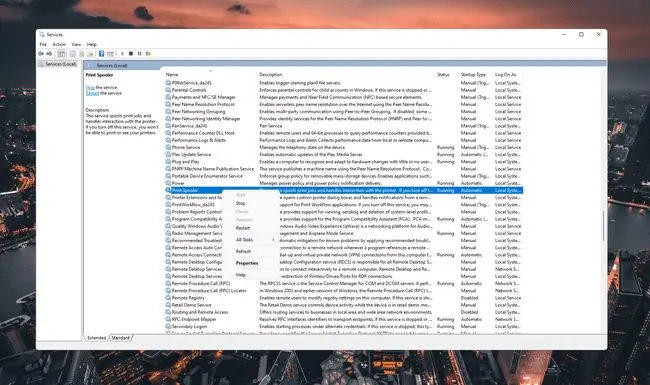Click the gear icon beside Retail Demo Service

click(x=168, y=305)
